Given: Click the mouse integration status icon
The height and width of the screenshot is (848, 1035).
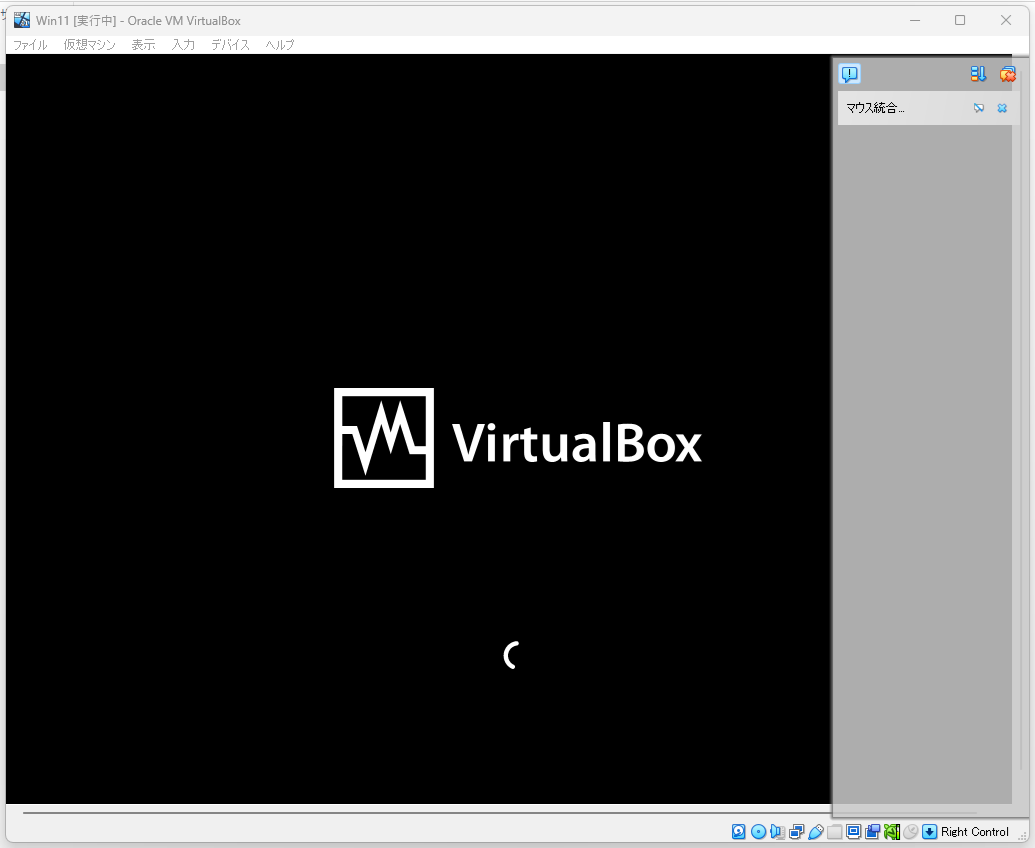Looking at the screenshot, I should click(911, 832).
